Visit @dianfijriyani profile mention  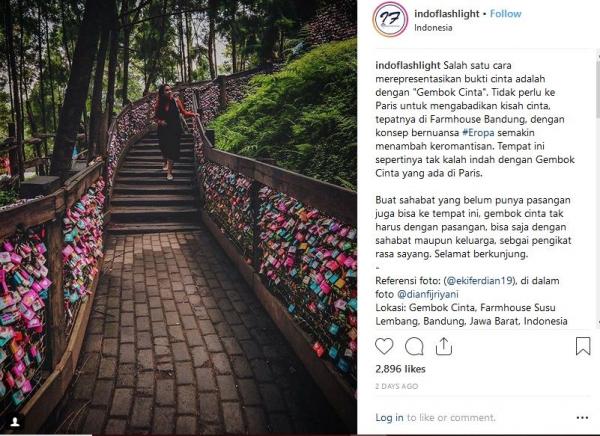point(427,294)
